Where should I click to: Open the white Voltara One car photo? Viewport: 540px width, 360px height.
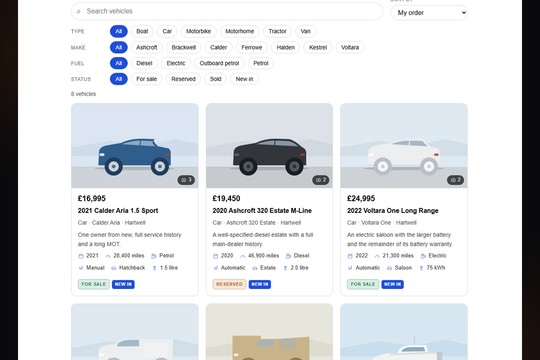[x=404, y=146]
